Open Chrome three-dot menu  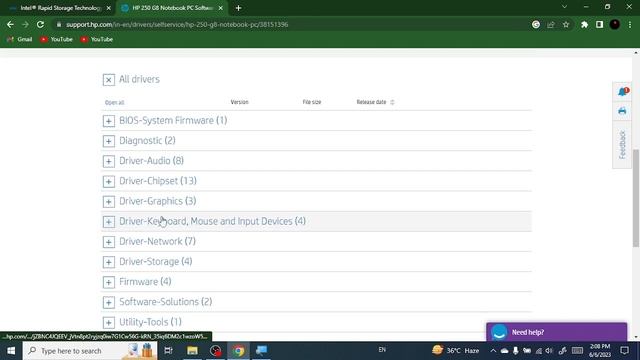[x=630, y=24]
